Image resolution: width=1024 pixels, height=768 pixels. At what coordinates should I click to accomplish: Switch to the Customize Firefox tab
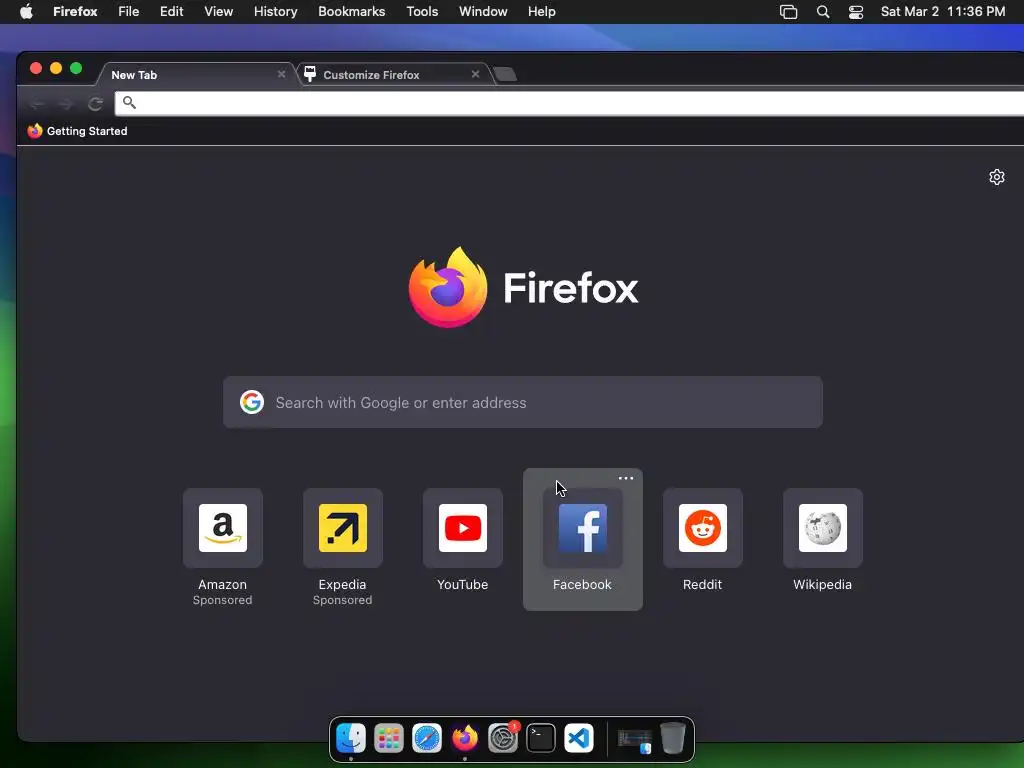pos(396,74)
